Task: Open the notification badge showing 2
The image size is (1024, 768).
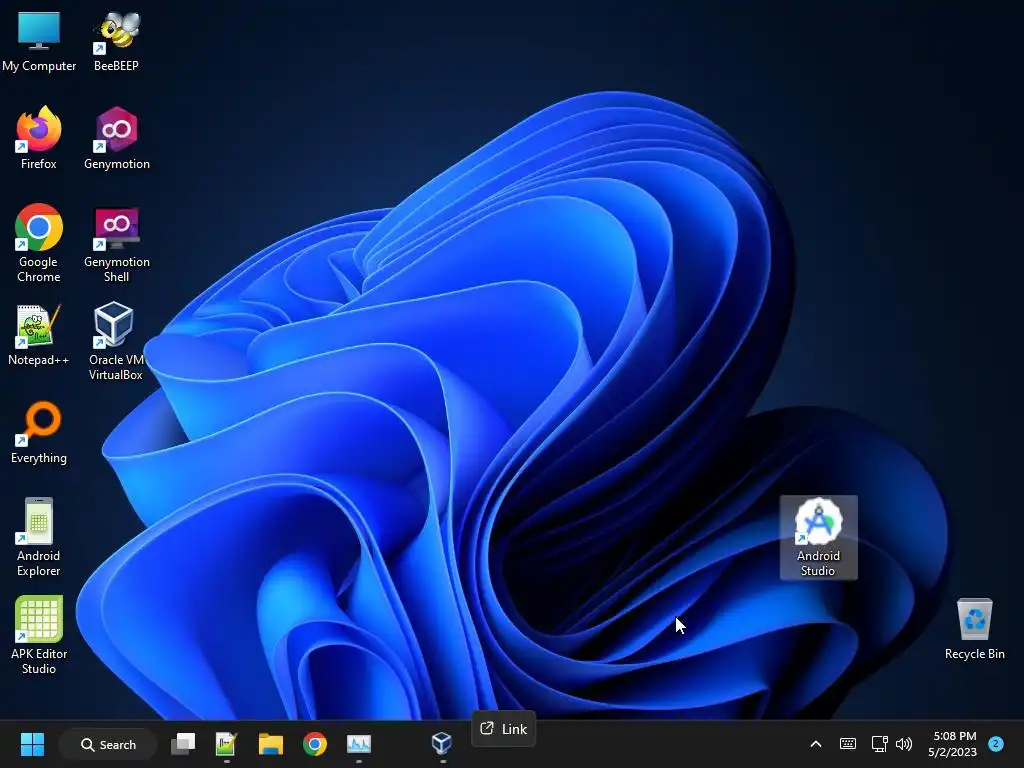Action: tap(996, 744)
